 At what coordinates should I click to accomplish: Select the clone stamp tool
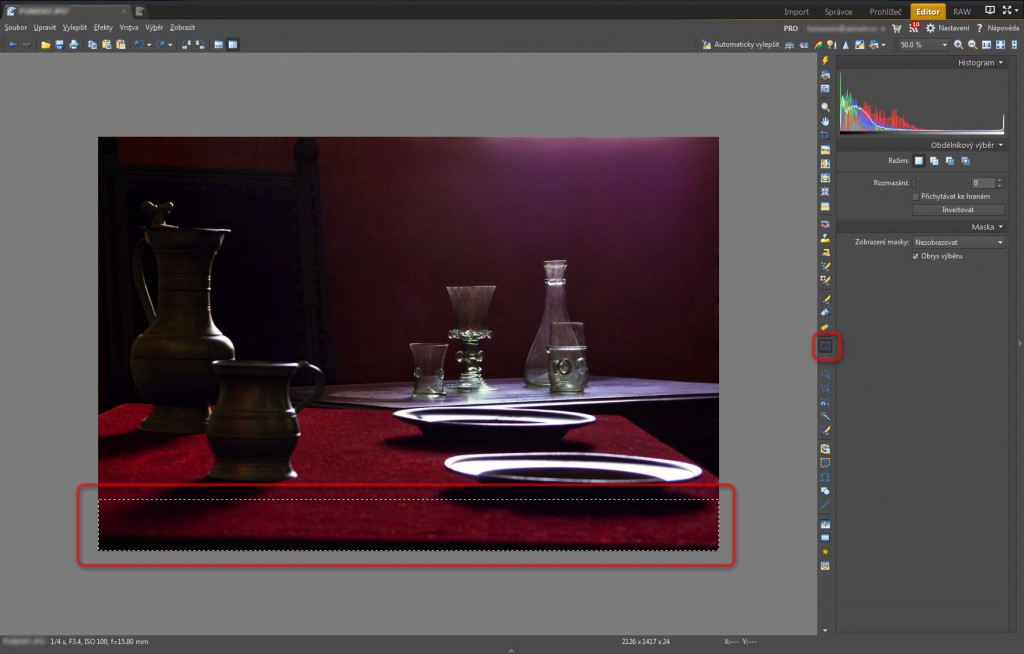click(825, 238)
